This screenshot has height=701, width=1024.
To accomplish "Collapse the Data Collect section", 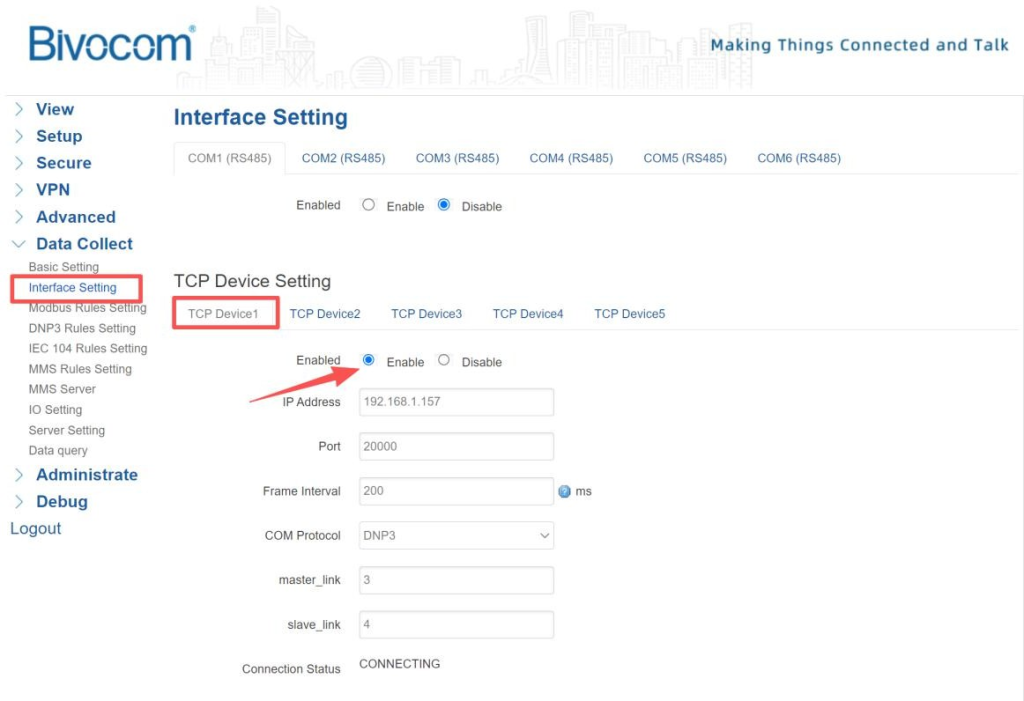I will (19, 244).
